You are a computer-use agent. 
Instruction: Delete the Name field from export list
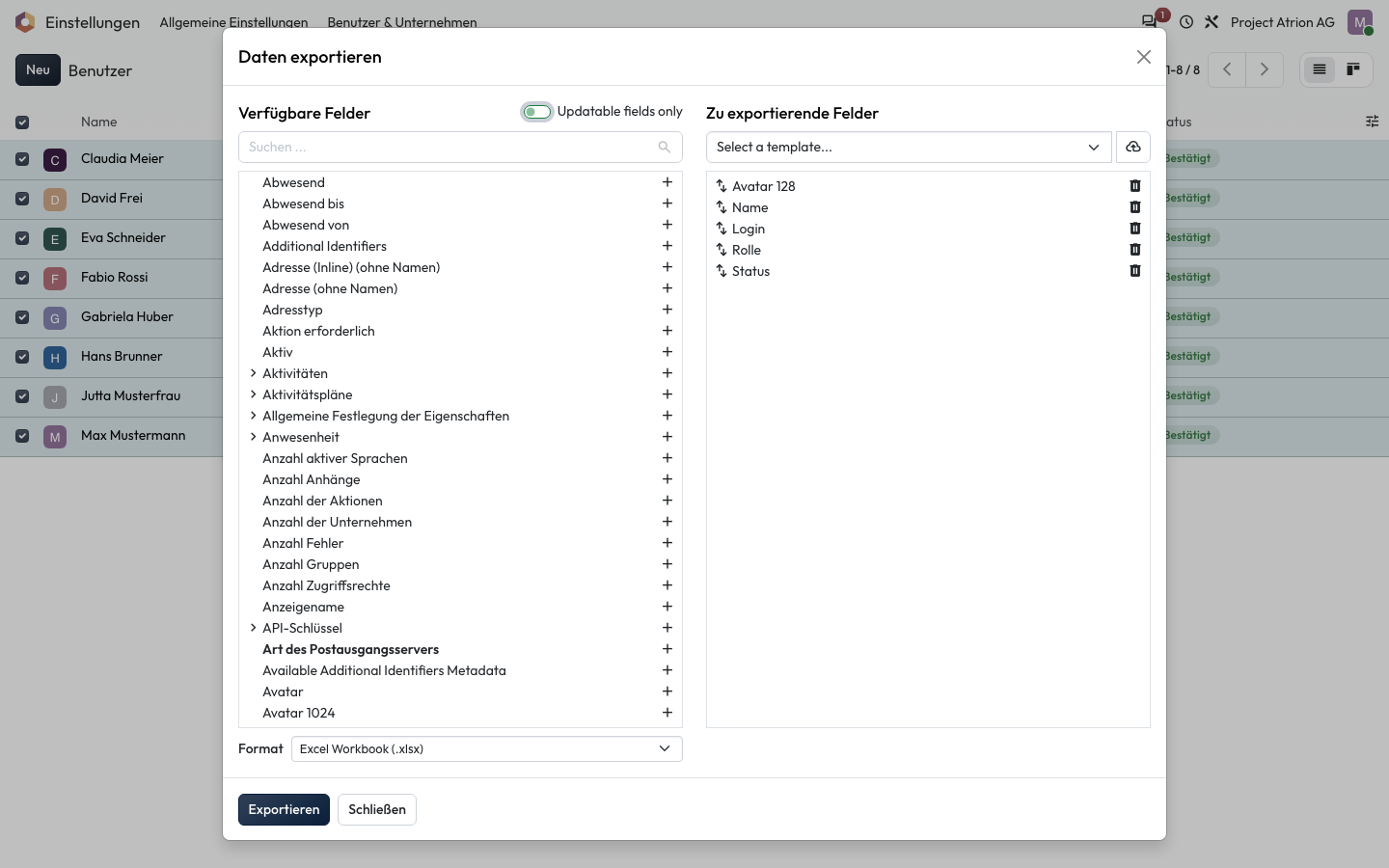[1135, 207]
